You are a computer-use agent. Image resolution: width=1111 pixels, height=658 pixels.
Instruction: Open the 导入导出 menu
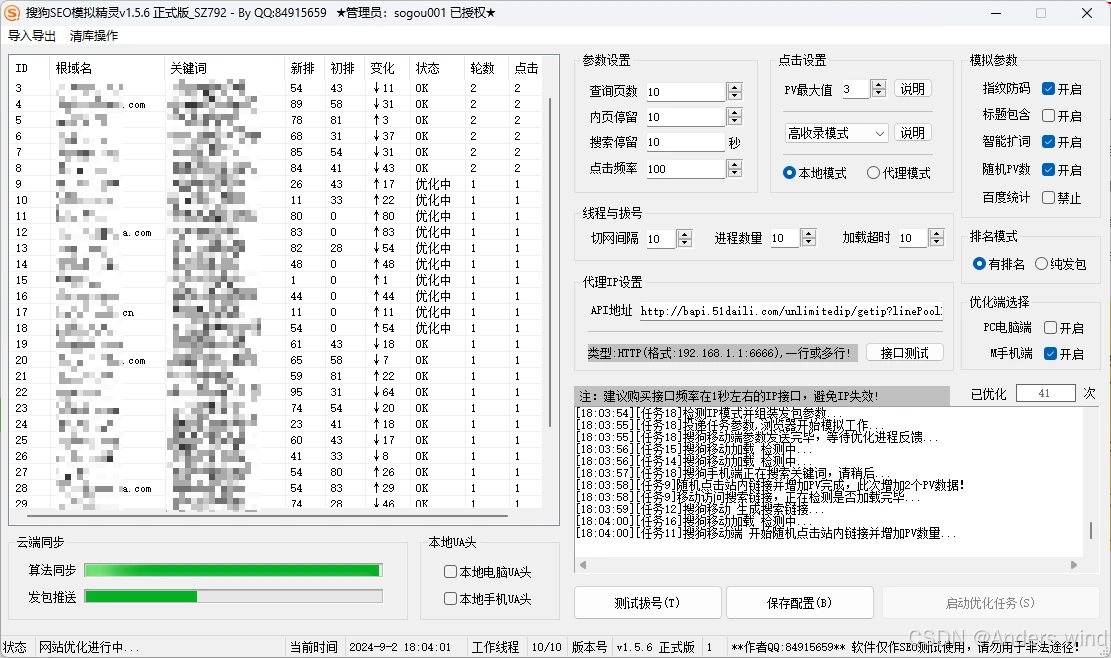click(x=32, y=36)
